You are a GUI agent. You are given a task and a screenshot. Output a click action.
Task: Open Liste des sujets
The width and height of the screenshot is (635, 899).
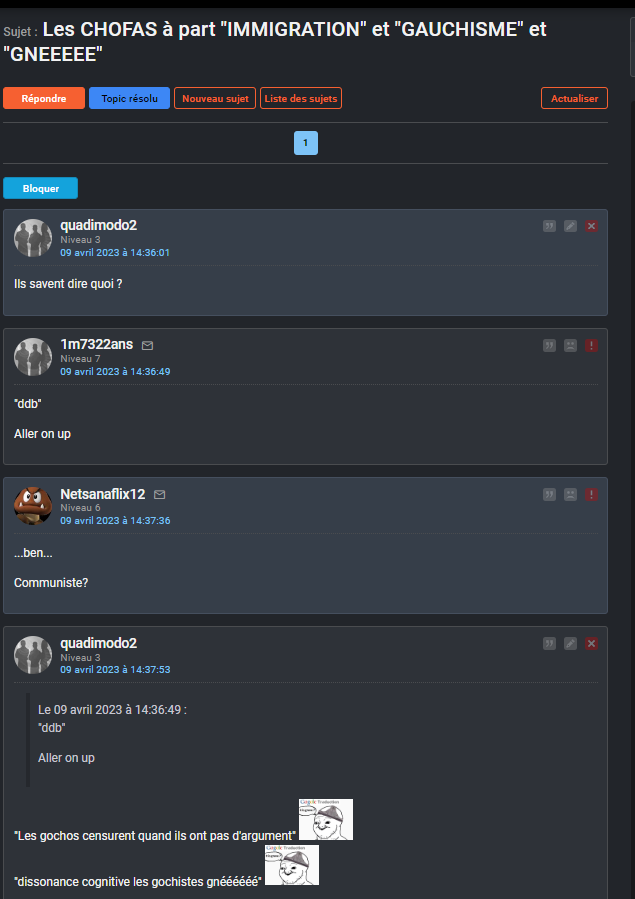301,98
